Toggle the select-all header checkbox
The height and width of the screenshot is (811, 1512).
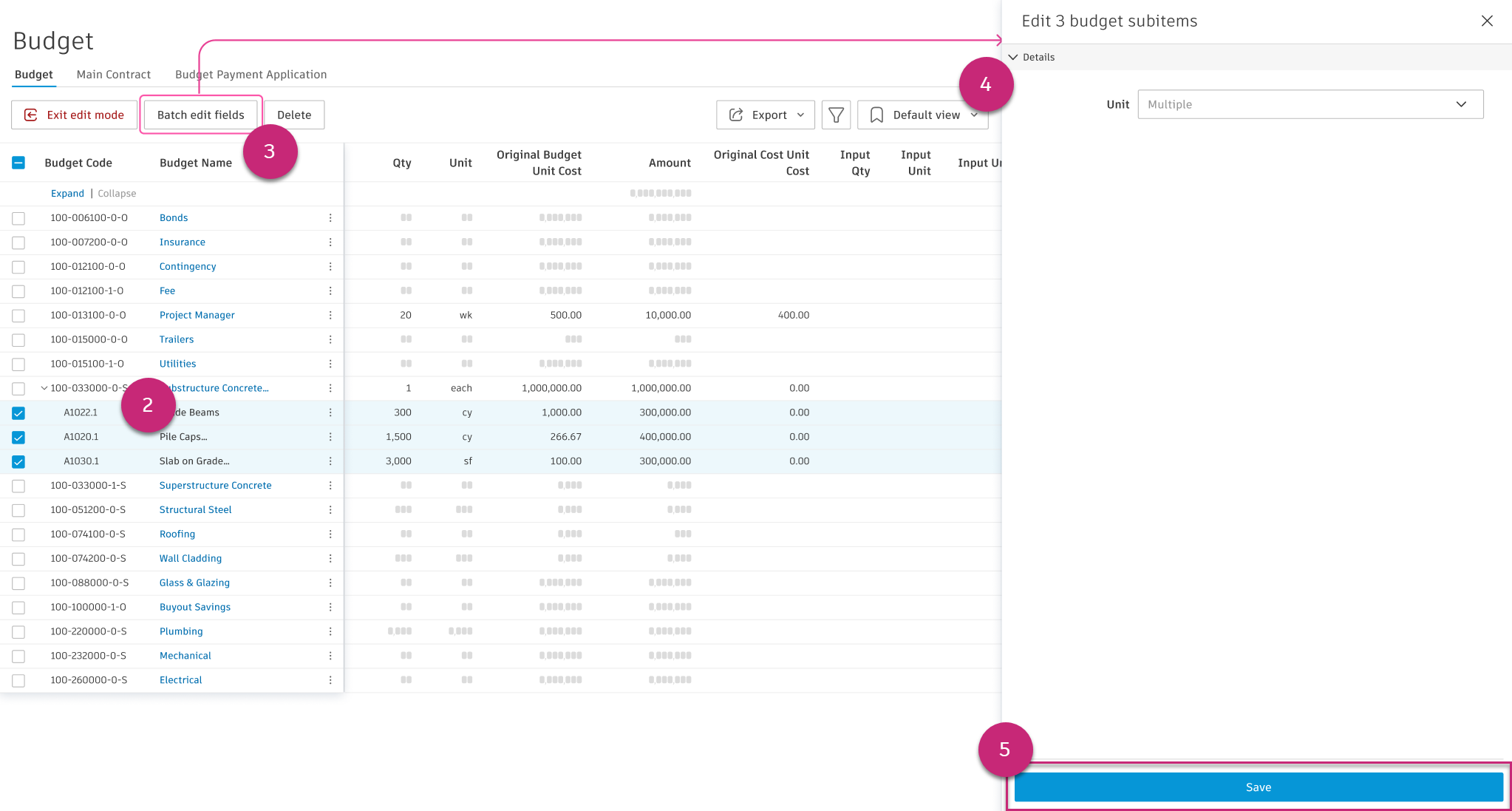(x=18, y=163)
